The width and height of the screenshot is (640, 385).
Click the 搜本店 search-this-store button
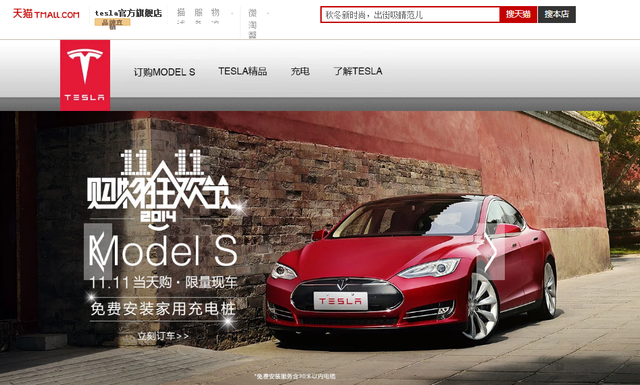[x=557, y=14]
